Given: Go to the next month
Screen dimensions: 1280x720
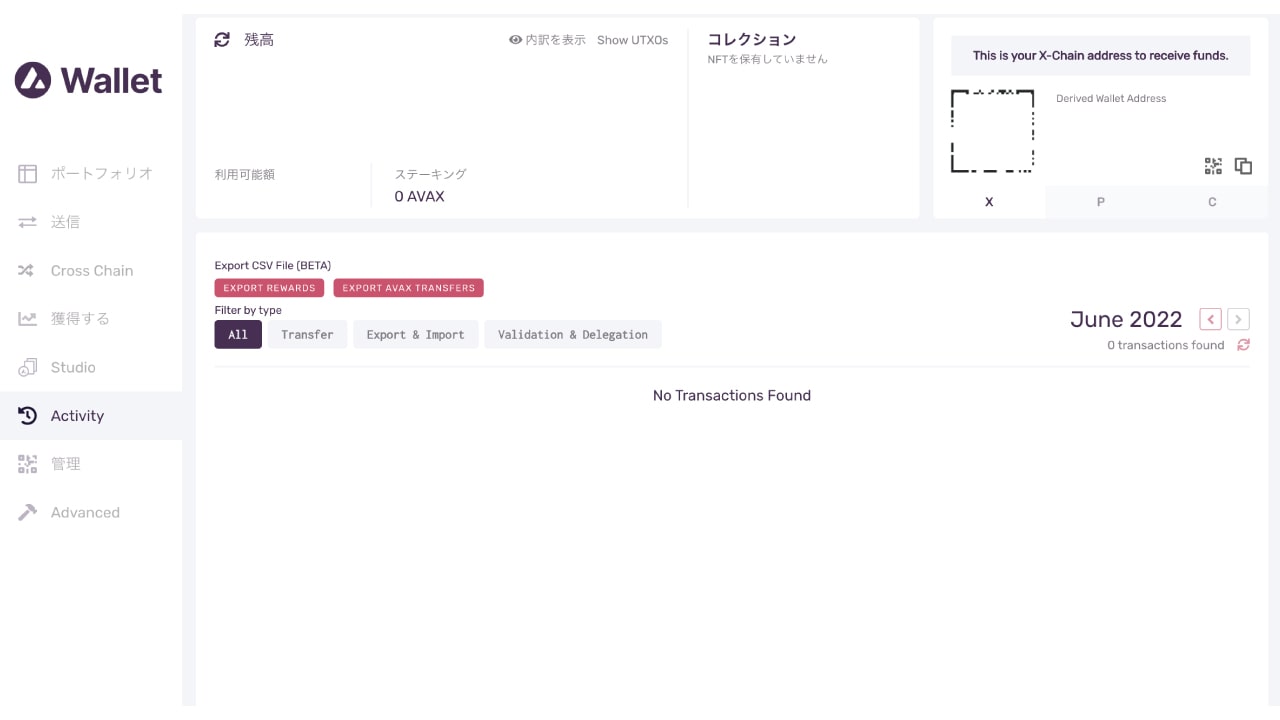Looking at the screenshot, I should pos(1238,319).
